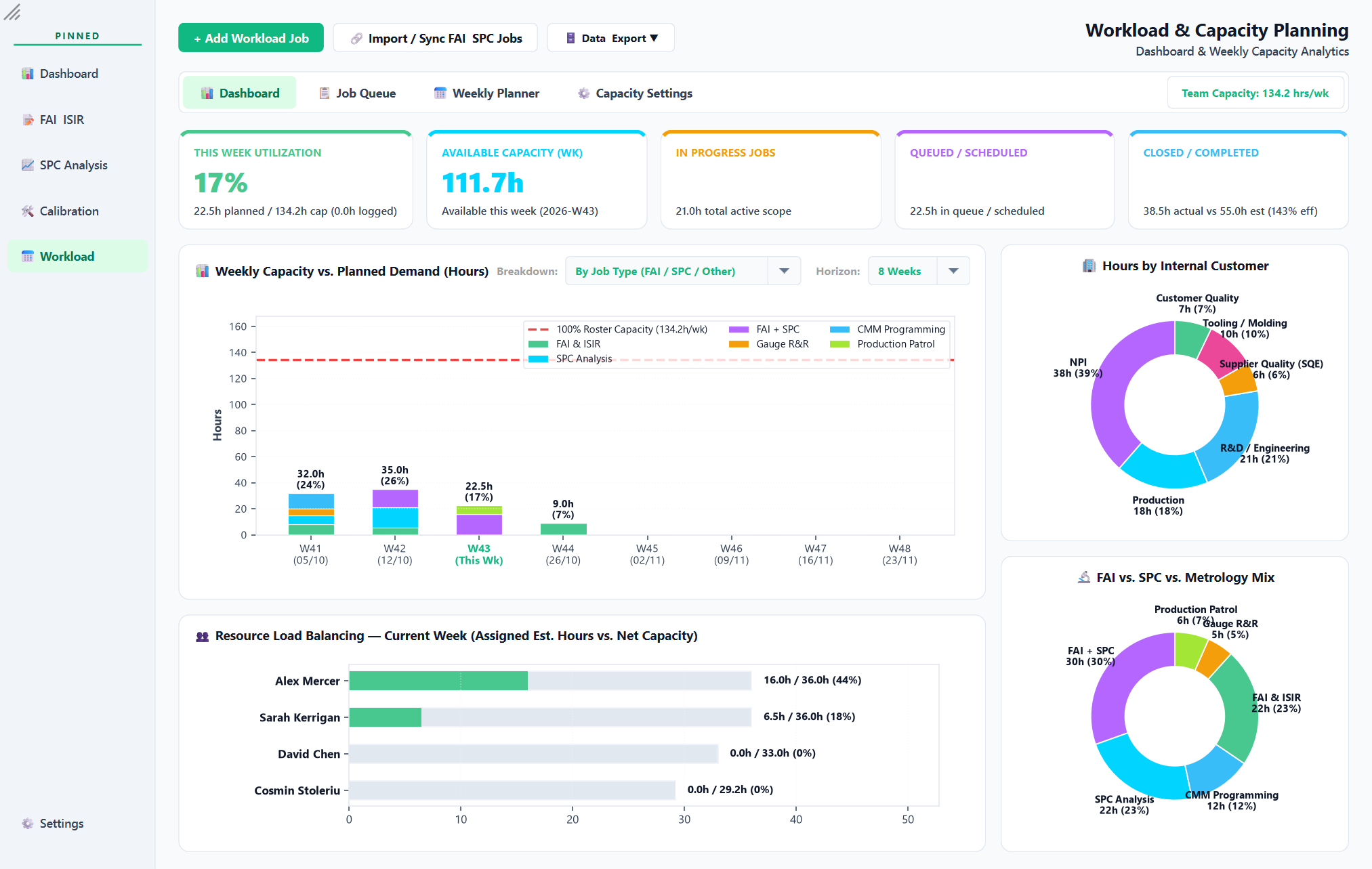The image size is (1372, 869).
Task: Switch to the Dashboard tab
Action: click(x=240, y=93)
